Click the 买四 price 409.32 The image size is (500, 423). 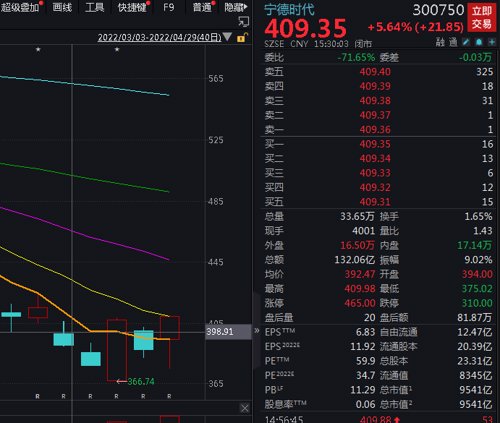click(375, 187)
